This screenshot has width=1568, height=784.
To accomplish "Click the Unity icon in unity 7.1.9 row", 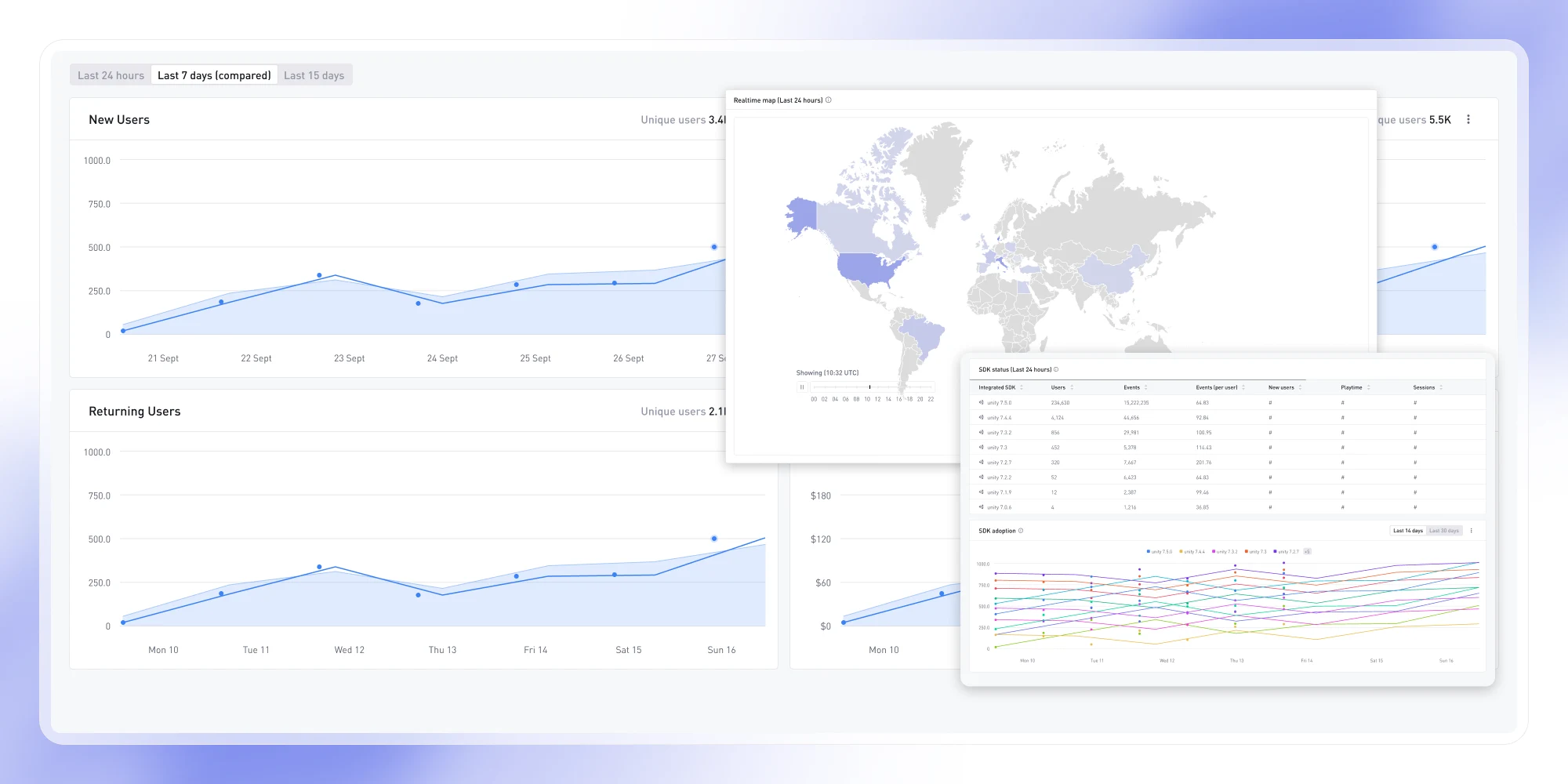I will click(981, 492).
